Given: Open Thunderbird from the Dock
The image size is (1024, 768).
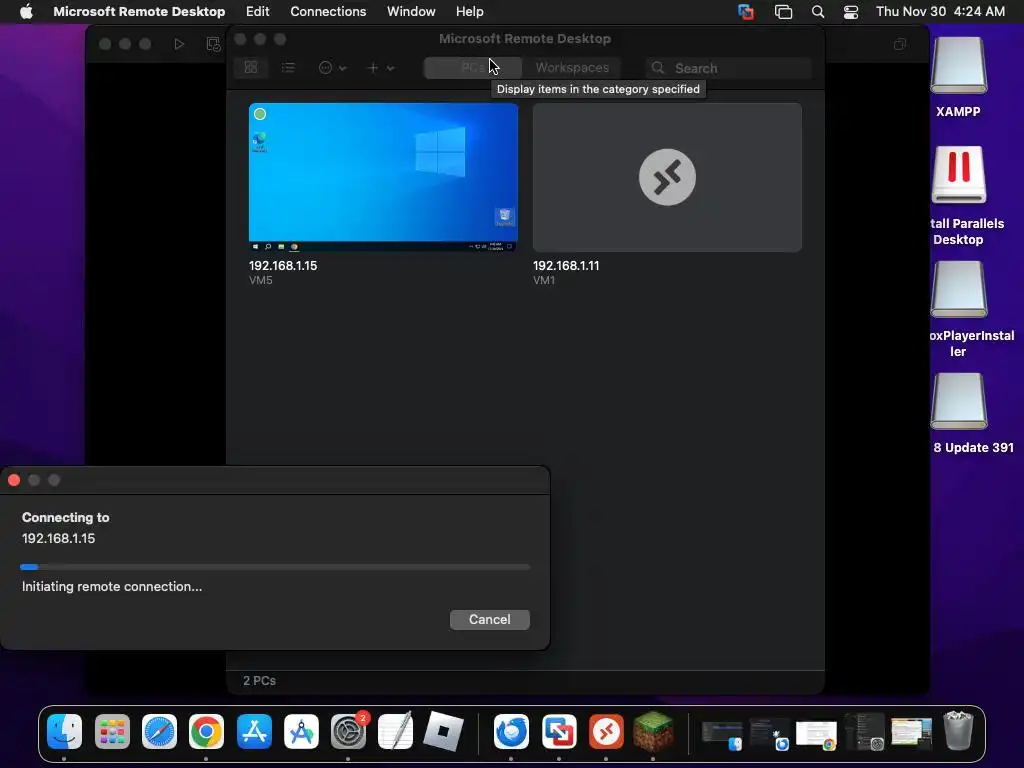Looking at the screenshot, I should (511, 731).
